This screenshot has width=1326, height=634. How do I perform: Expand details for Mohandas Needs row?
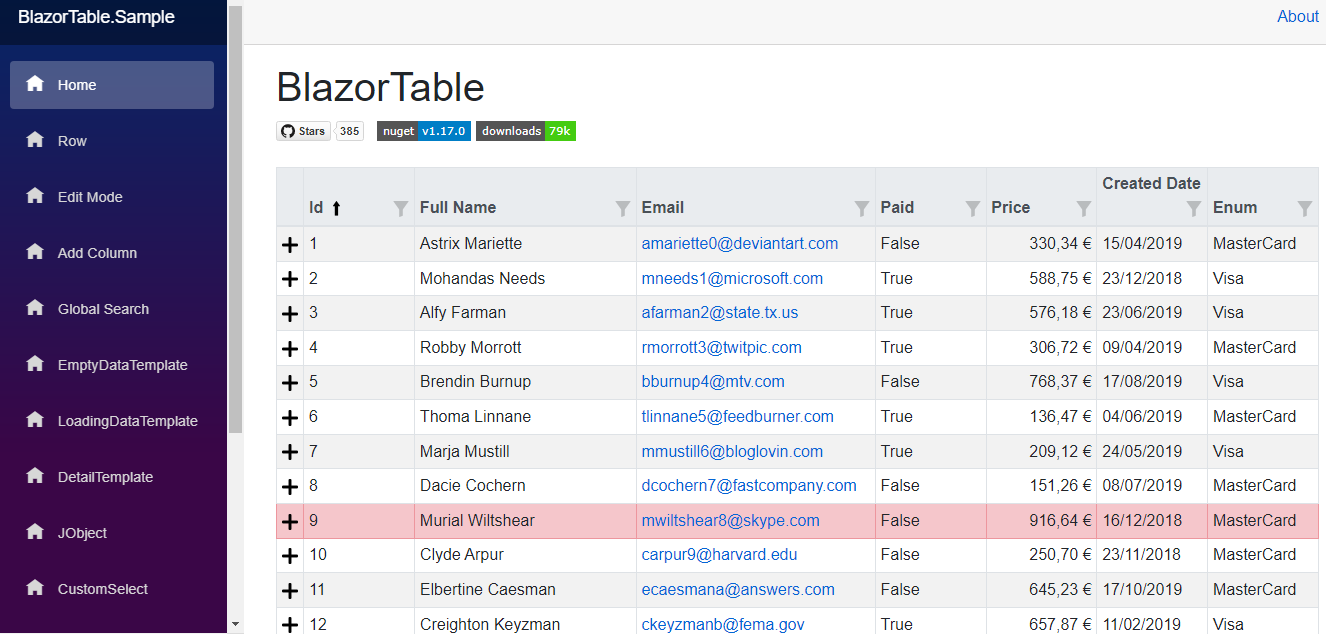290,279
